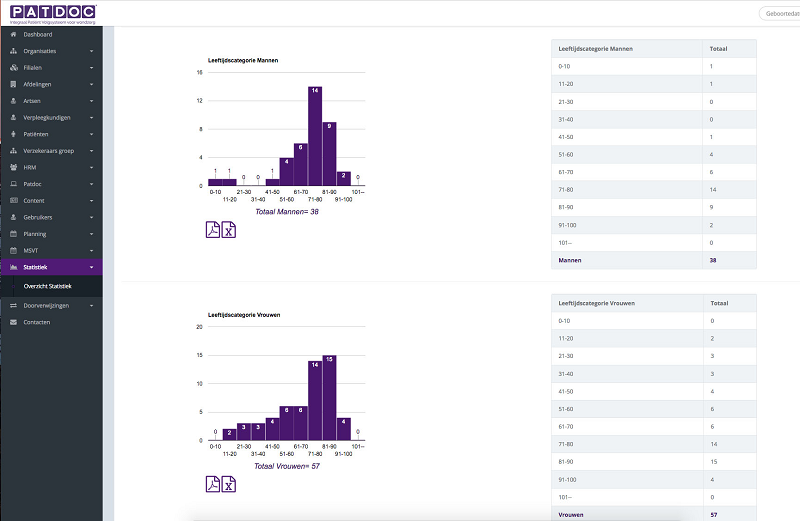Click the 14 bar in Mannen chart
This screenshot has height=521, width=800.
(315, 136)
